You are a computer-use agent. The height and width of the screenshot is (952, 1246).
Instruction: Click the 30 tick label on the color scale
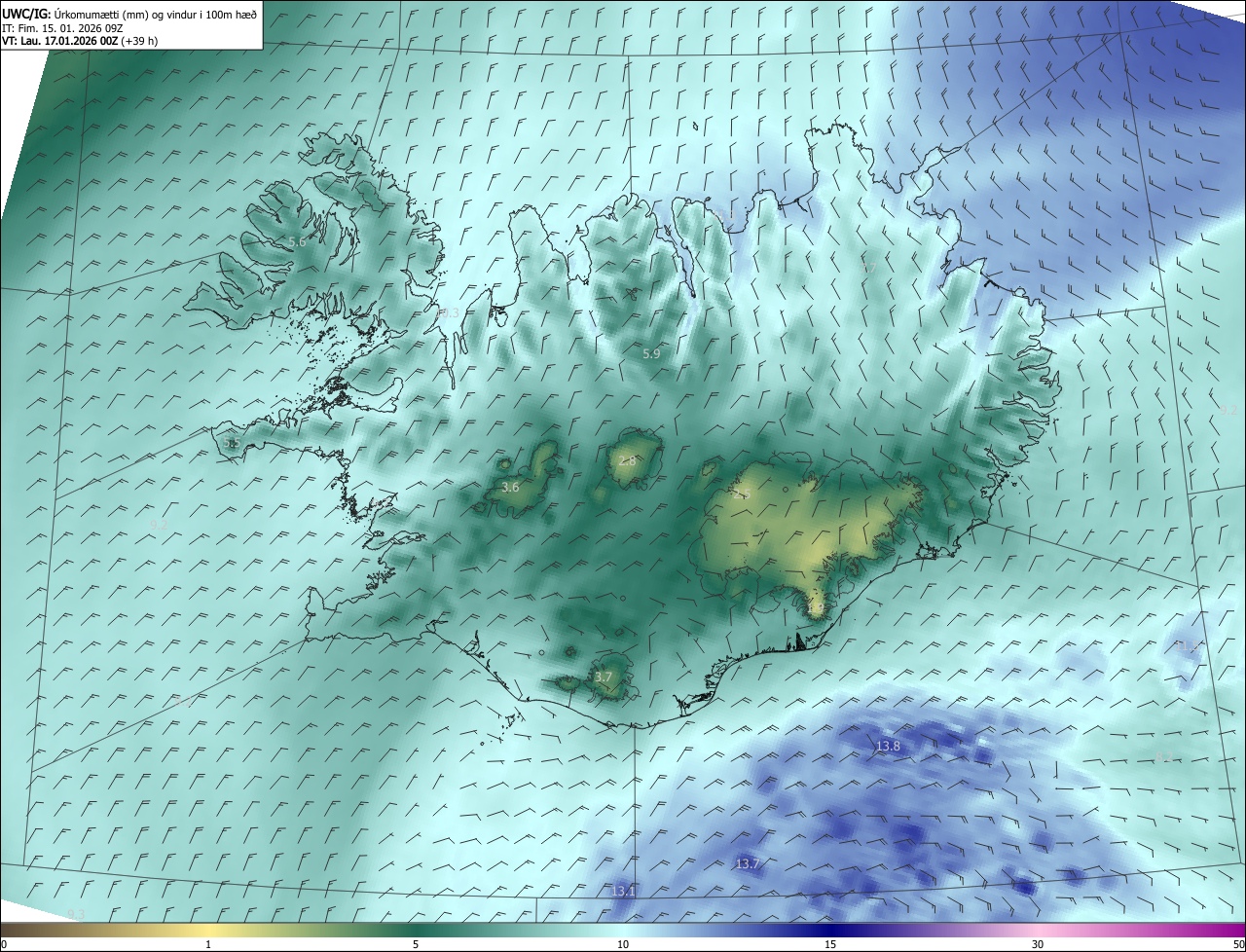click(1038, 944)
